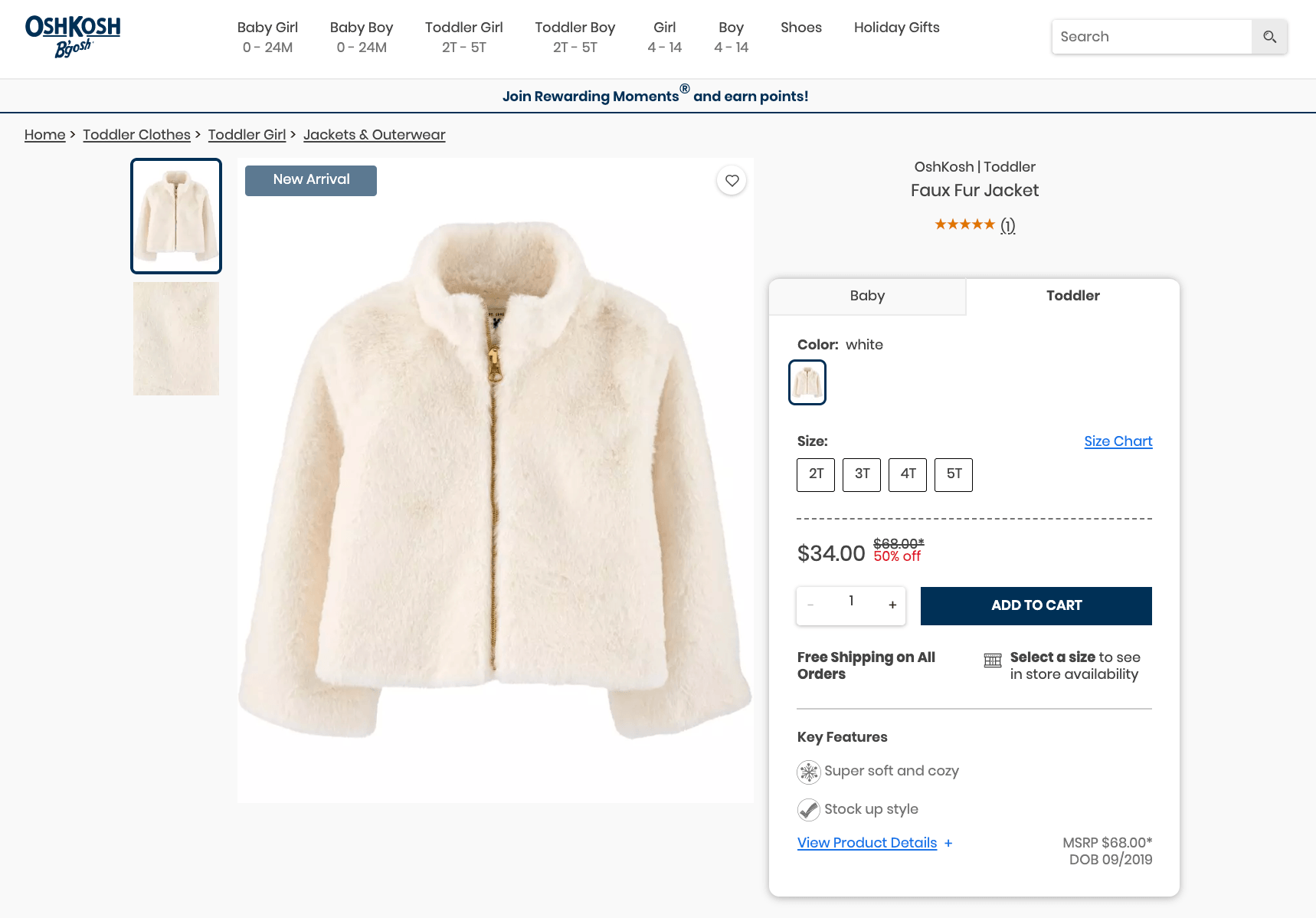The image size is (1316, 918).
Task: Pick the 5T size button
Action: pyautogui.click(x=954, y=474)
